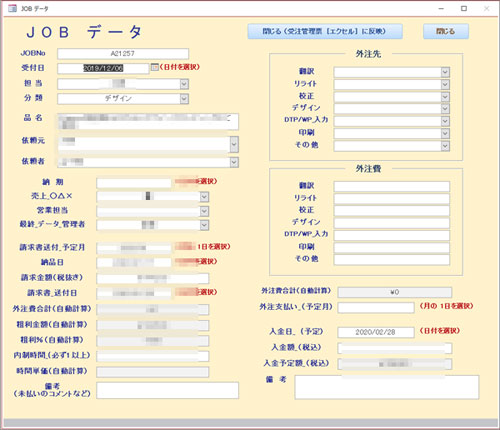
Task: Open 外注先 その他 dropdown
Action: coord(445,146)
